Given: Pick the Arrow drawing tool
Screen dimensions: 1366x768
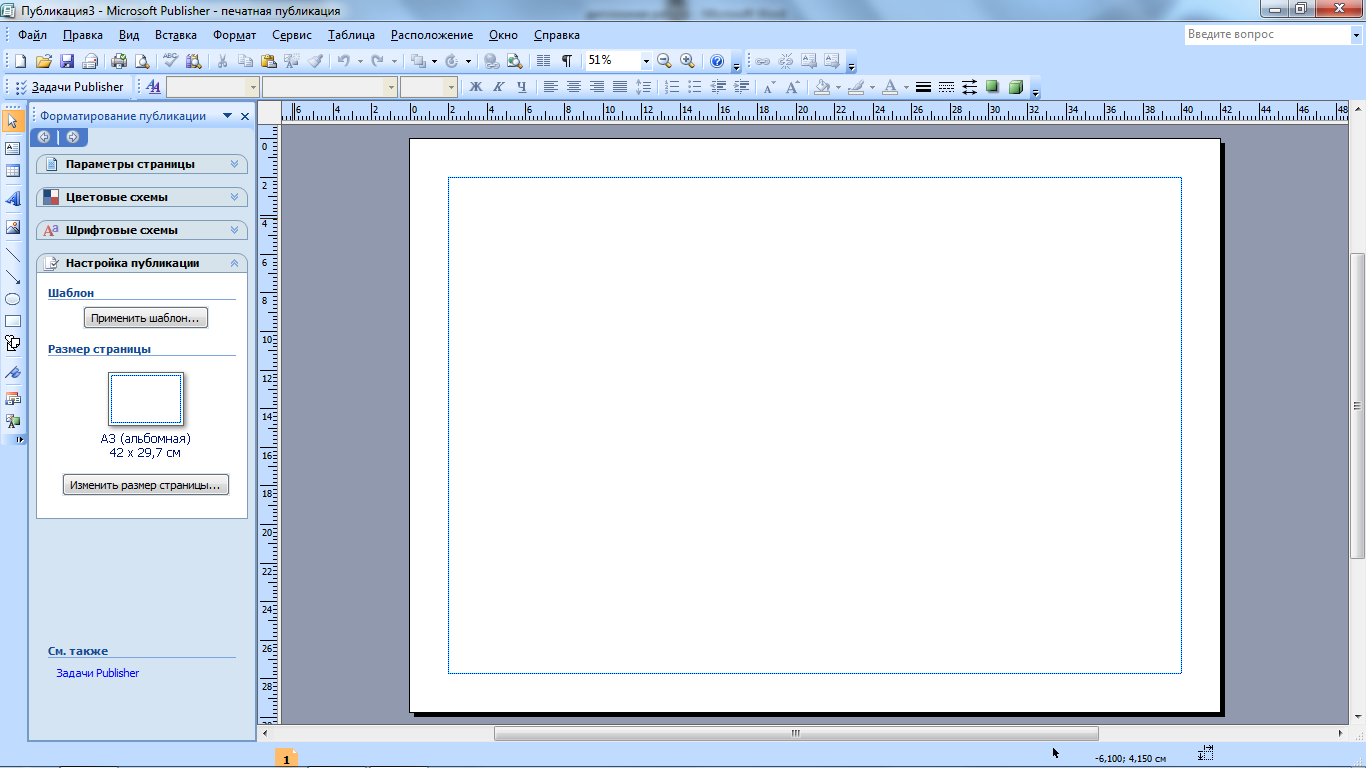Looking at the screenshot, I should 13,277.
